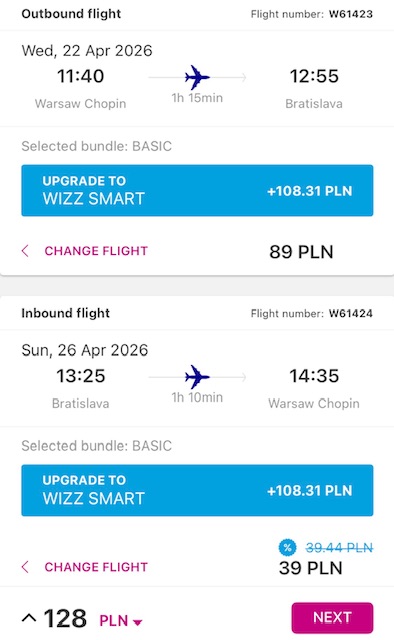Click the inbound flight airplane icon

click(197, 376)
